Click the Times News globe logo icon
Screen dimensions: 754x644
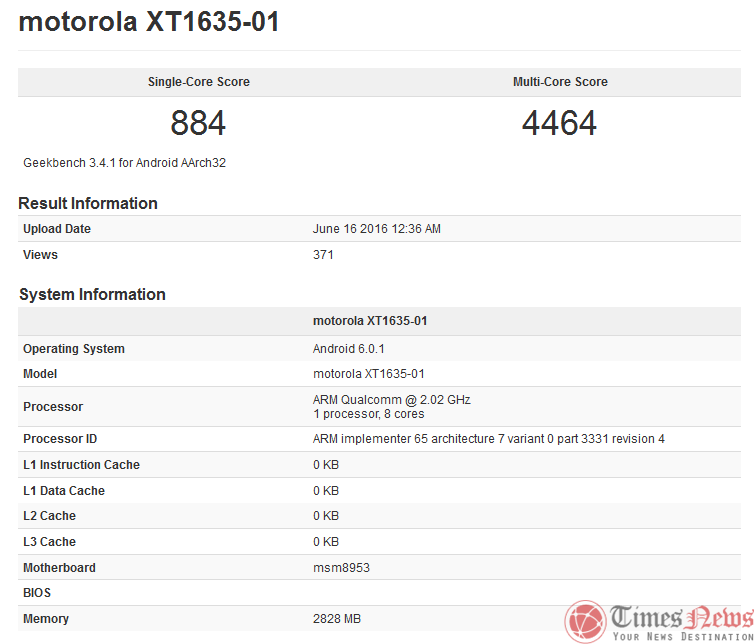(586, 620)
